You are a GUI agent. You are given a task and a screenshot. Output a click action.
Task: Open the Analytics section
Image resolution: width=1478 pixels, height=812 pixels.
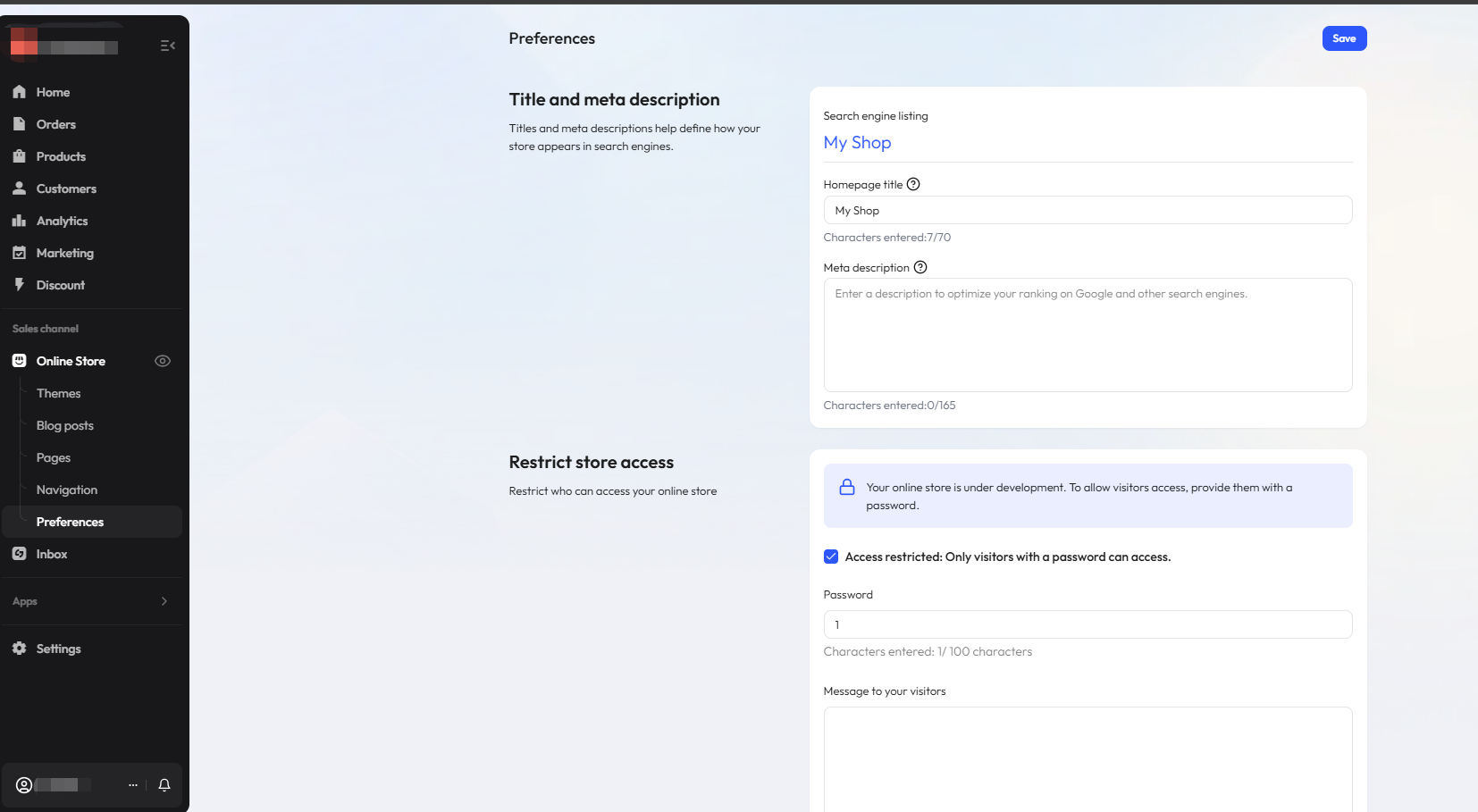click(92, 221)
